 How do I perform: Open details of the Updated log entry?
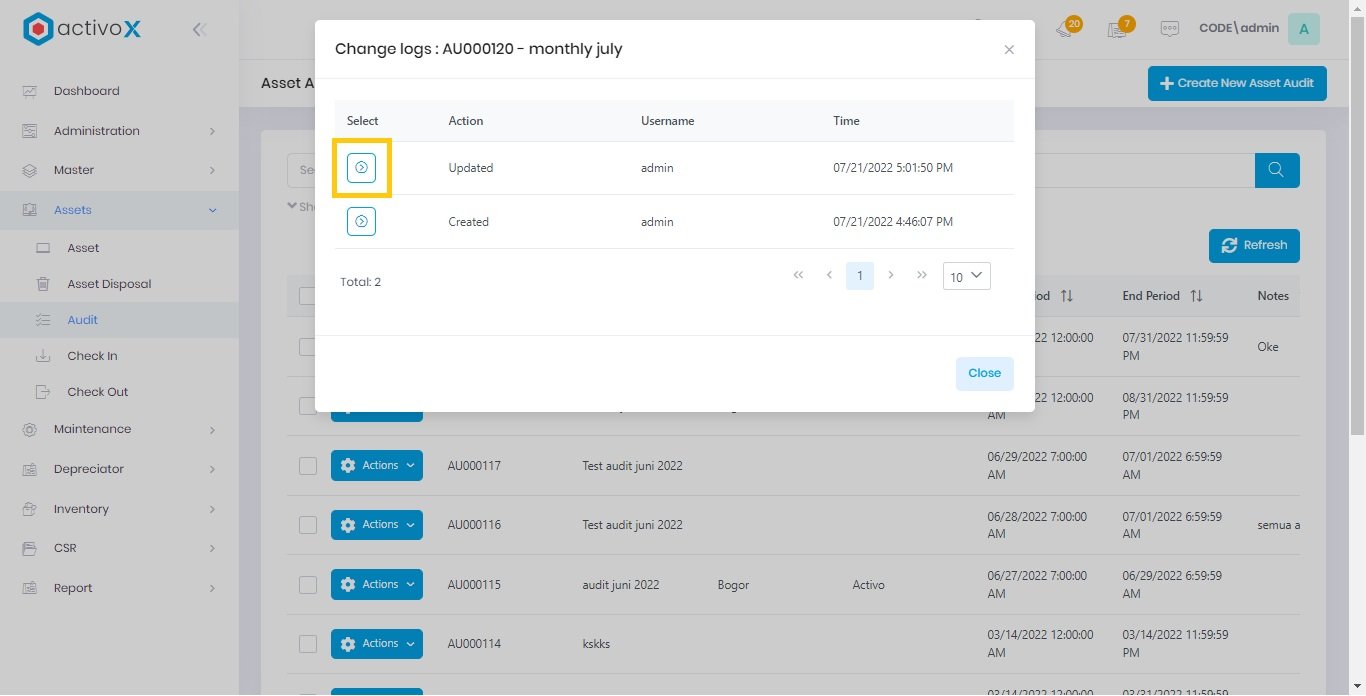(361, 168)
